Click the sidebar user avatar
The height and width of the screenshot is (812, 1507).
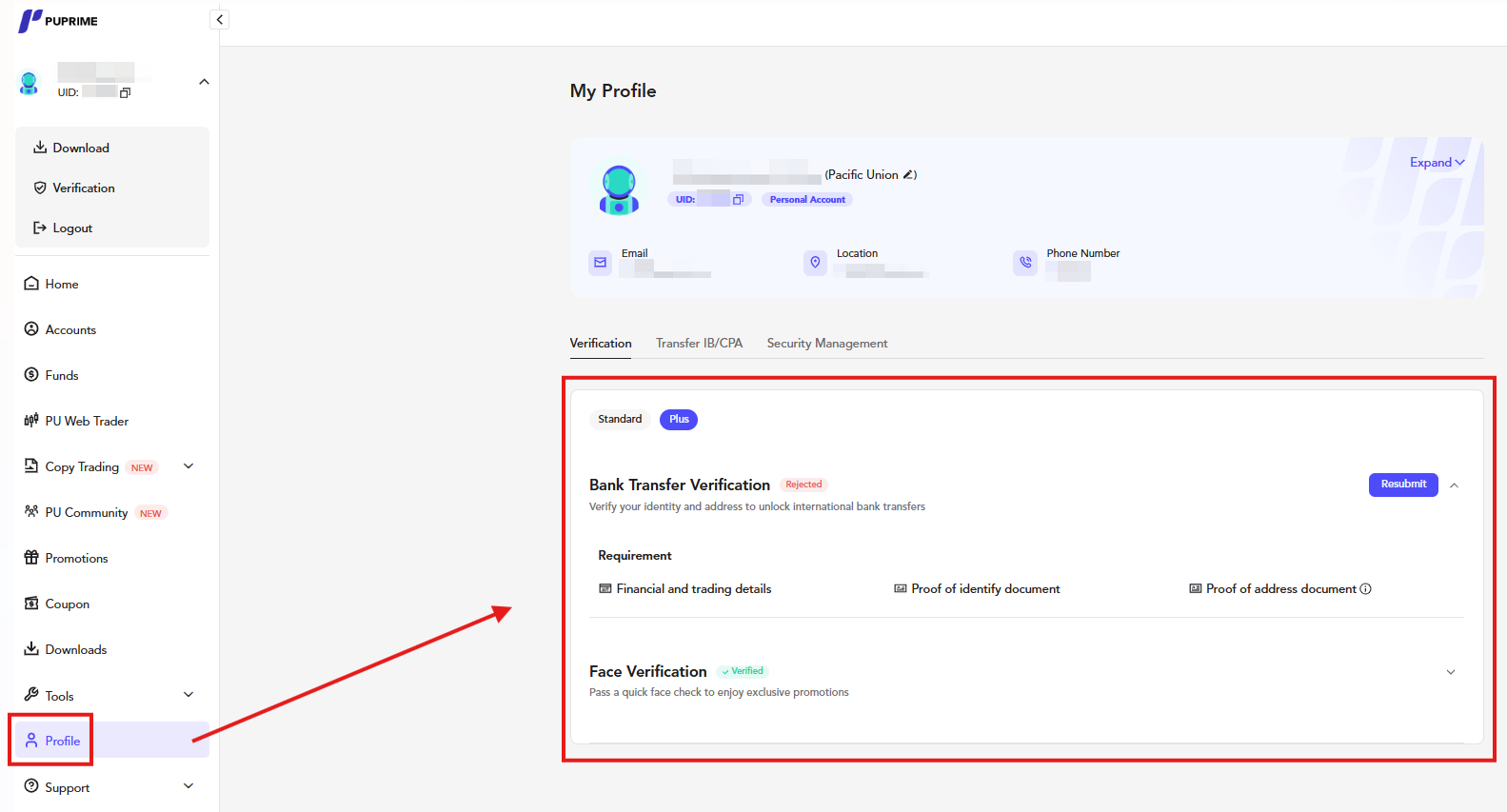(30, 83)
